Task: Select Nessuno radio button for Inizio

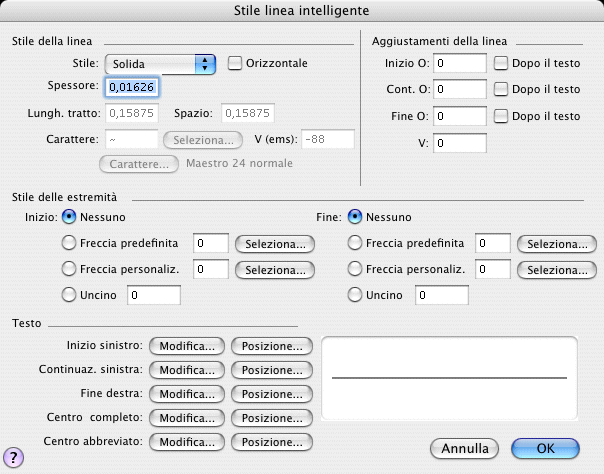Action: tap(69, 217)
